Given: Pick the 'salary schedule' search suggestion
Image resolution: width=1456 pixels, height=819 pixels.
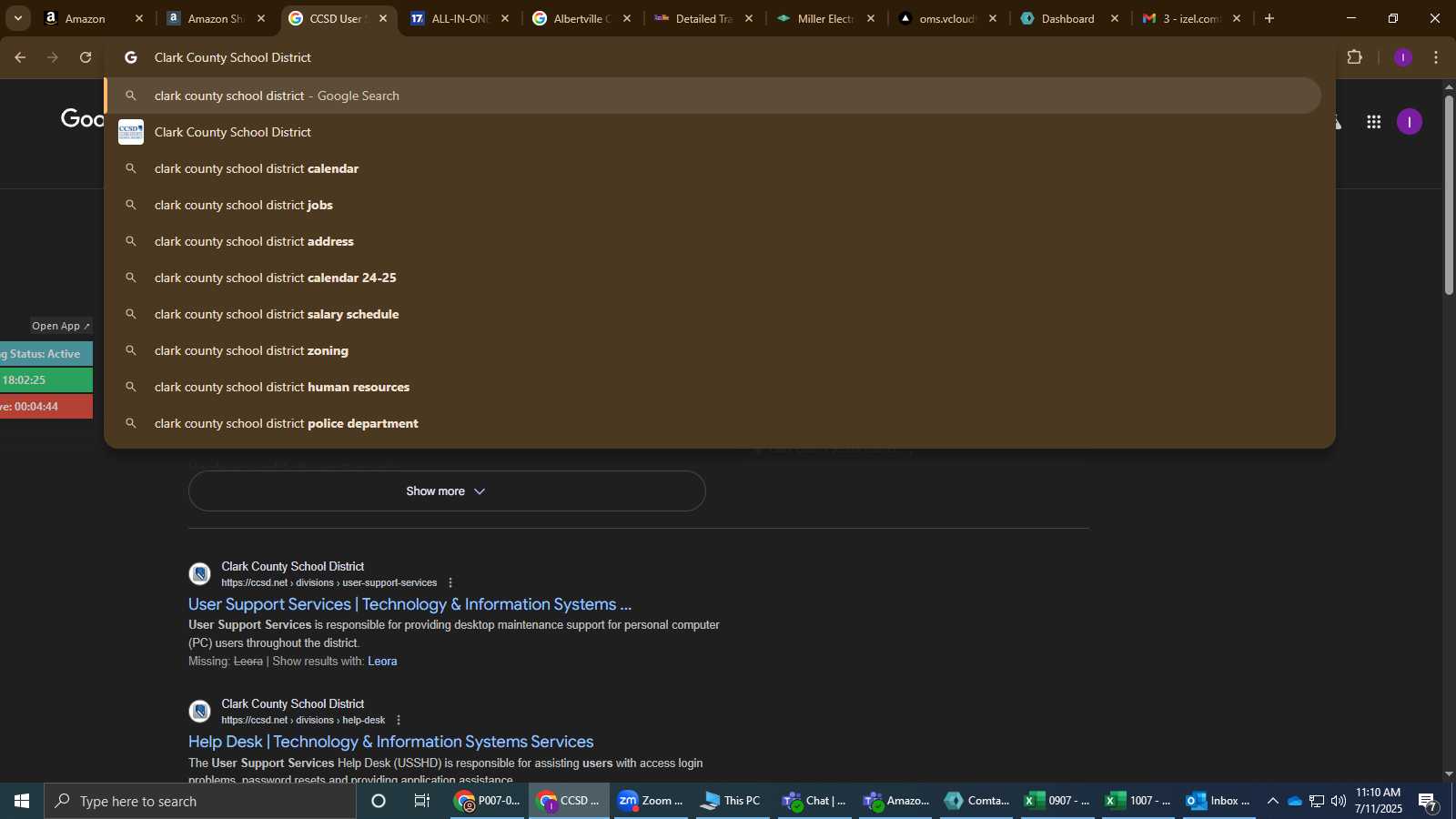Looking at the screenshot, I should click(713, 314).
